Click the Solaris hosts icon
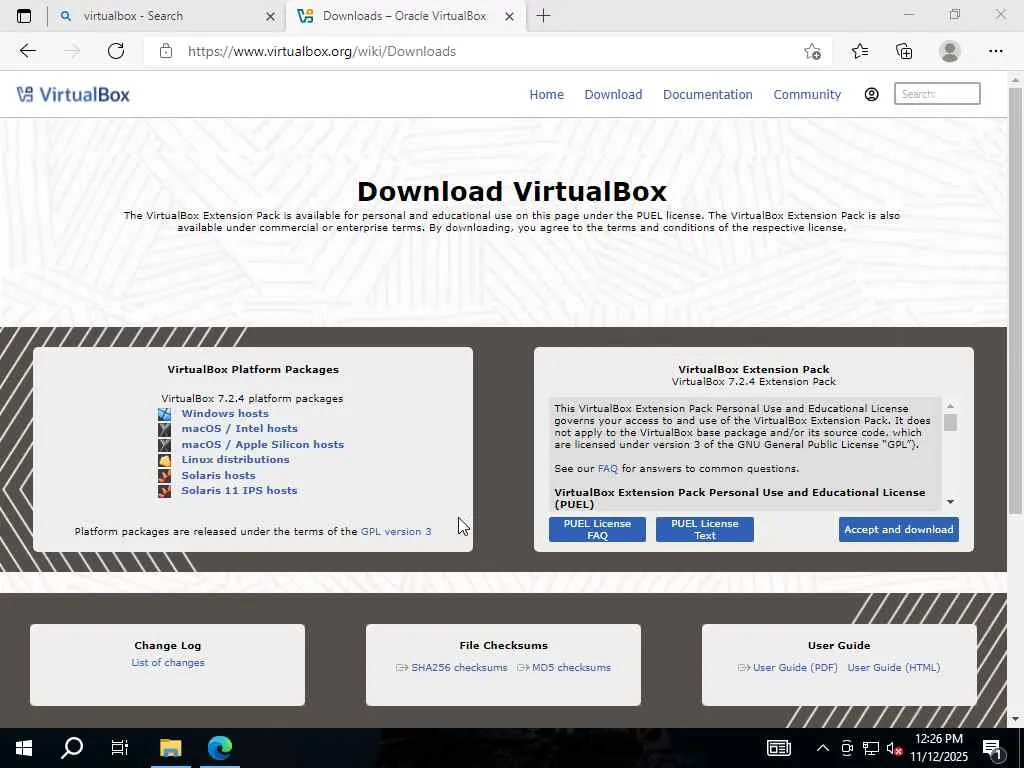This screenshot has height=768, width=1024. pos(165,475)
